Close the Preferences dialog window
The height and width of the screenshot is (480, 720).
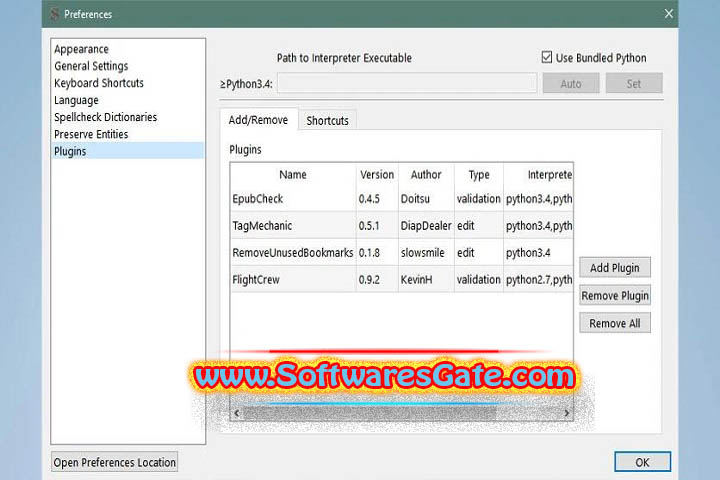[668, 14]
